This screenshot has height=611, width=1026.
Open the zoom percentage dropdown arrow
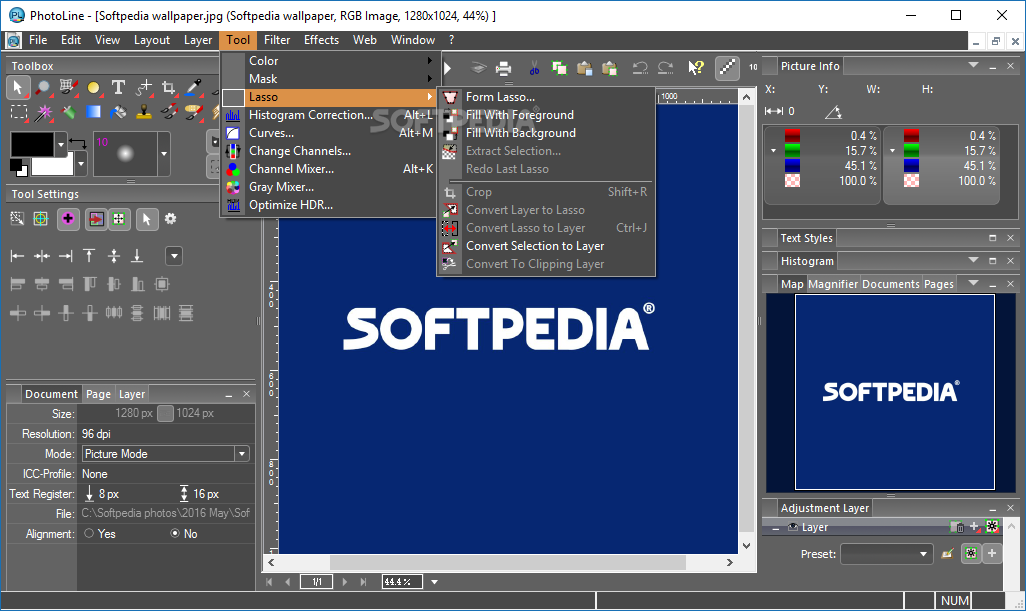point(434,582)
